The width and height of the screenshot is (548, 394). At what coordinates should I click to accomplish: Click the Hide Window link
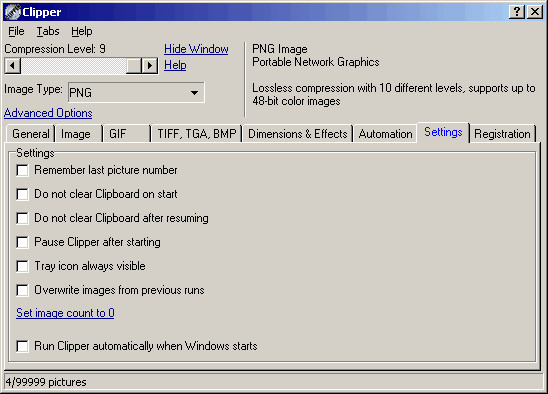point(196,49)
